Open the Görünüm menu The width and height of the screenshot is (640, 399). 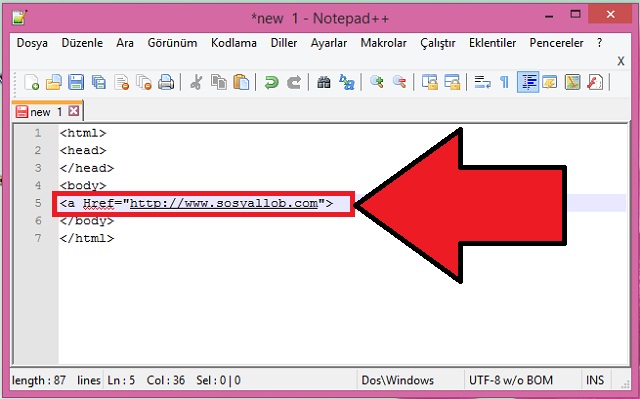(172, 43)
